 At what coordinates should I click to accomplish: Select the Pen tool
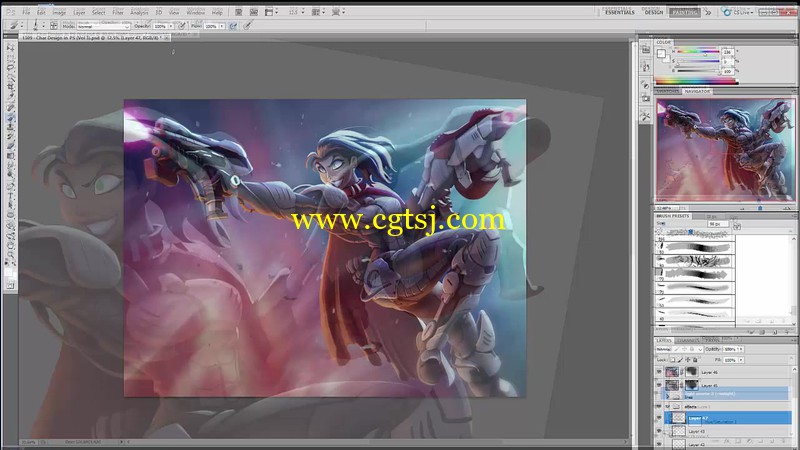coord(10,186)
